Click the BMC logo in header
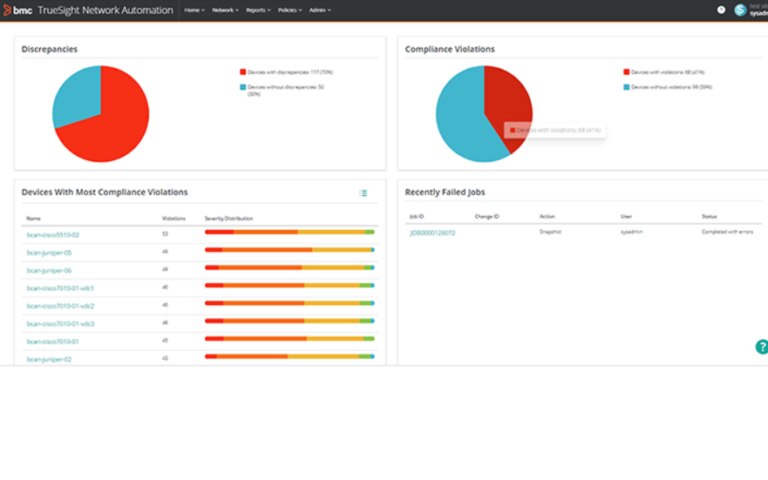The width and height of the screenshot is (768, 480). click(x=20, y=10)
